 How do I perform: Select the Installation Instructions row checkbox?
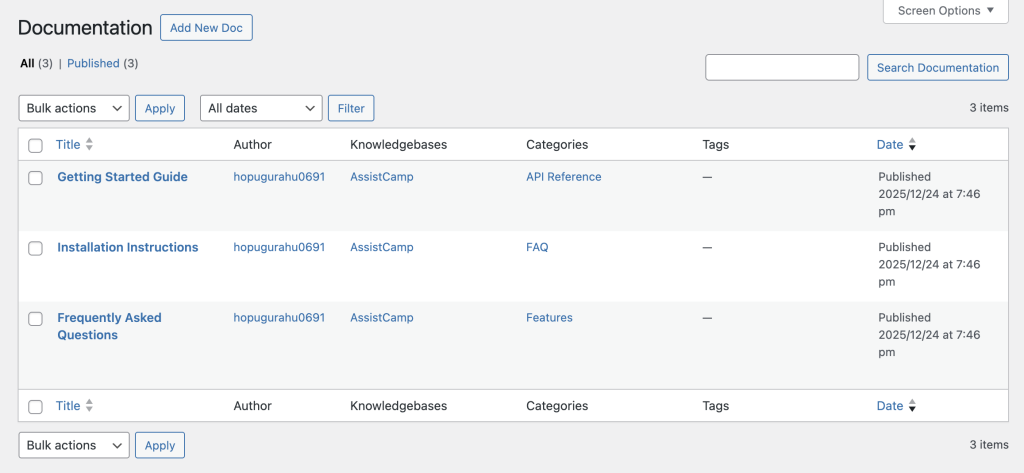click(36, 248)
